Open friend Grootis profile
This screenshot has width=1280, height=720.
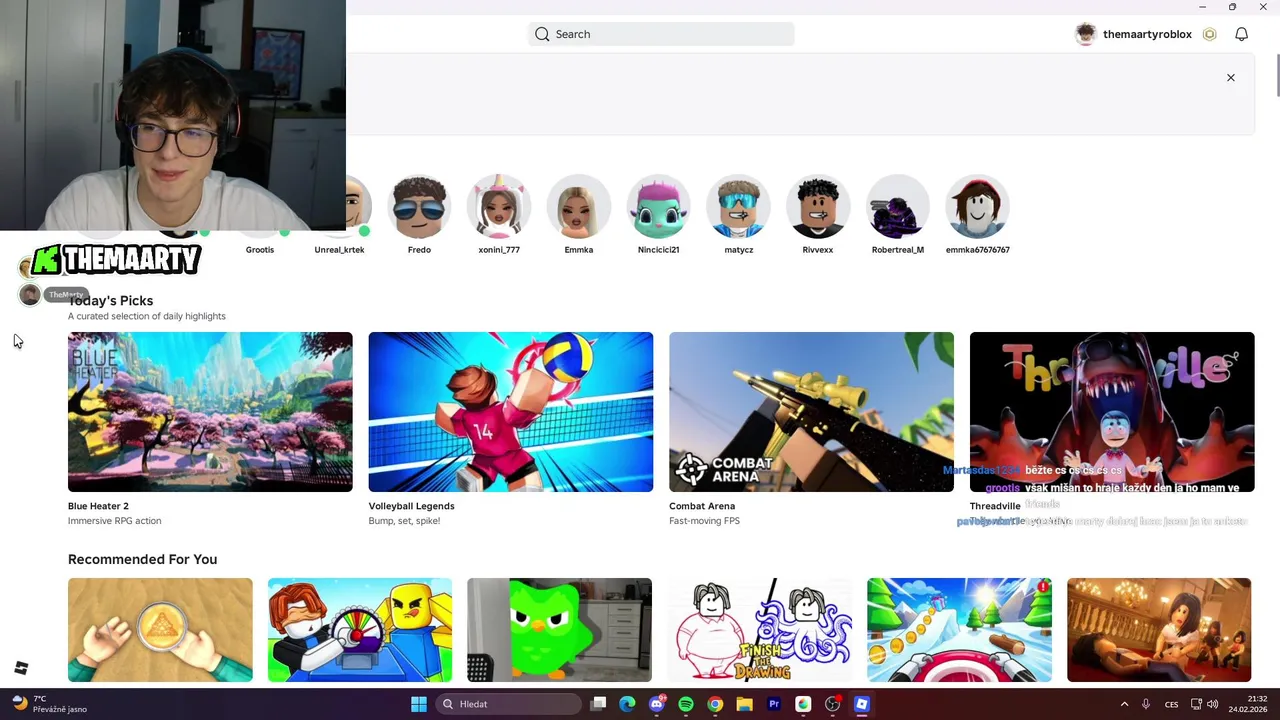[260, 249]
